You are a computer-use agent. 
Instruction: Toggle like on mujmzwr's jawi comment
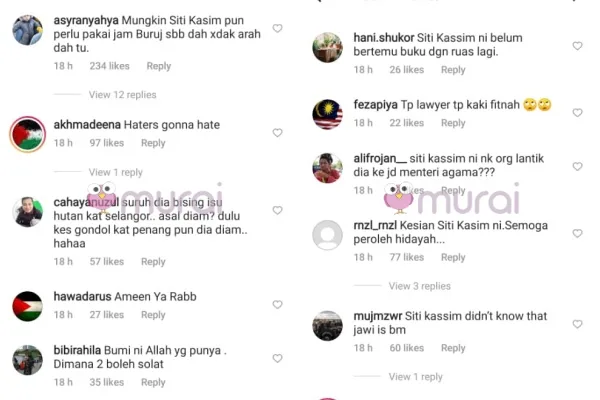[x=577, y=324]
